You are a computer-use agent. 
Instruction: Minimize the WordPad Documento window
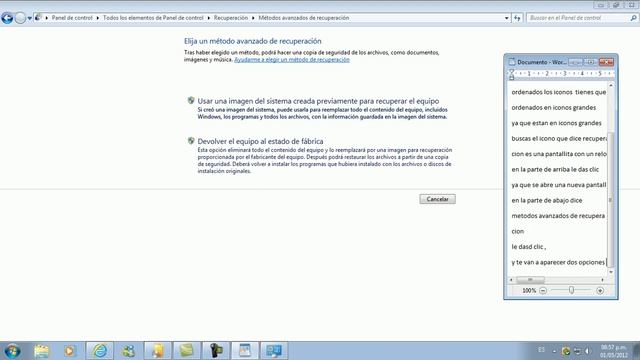point(576,62)
